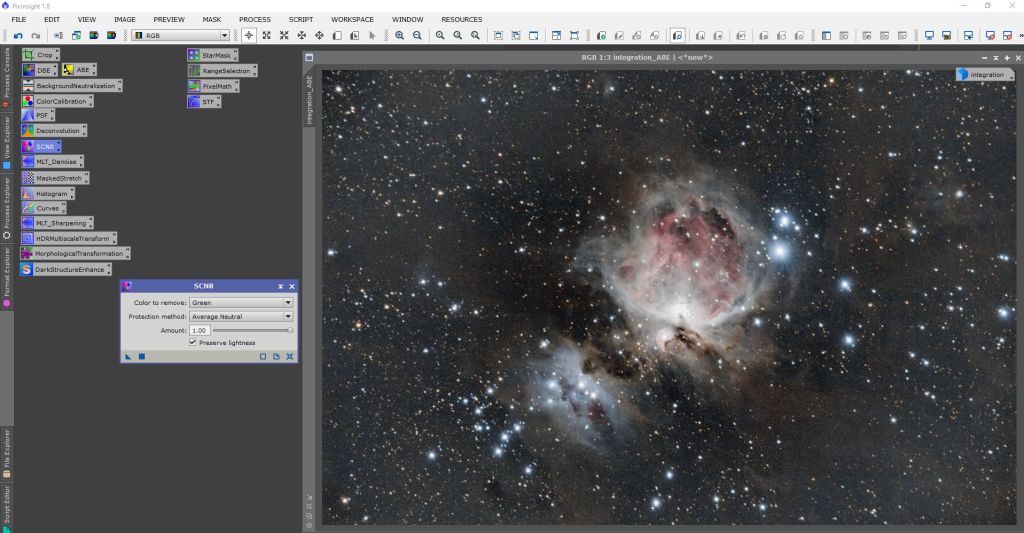Click SCNR reset icon at bottom right
The height and width of the screenshot is (533, 1024).
(x=290, y=356)
